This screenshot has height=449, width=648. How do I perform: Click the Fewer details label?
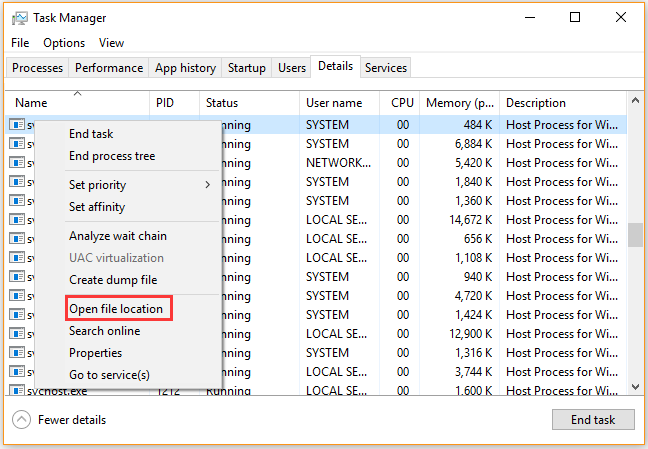click(72, 420)
